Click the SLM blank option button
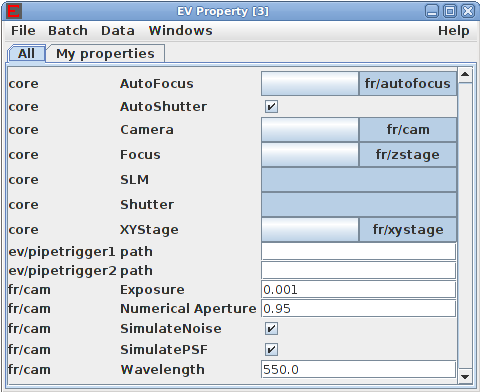Screen dimensions: 480x392 tap(359, 180)
